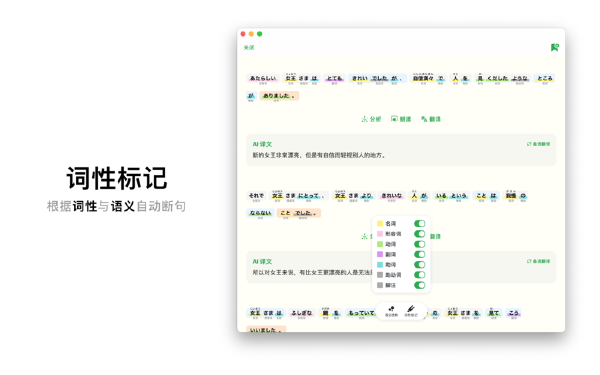The width and height of the screenshot is (600, 375).
Task: Click the second AI 译文 heading
Action: click(x=262, y=262)
